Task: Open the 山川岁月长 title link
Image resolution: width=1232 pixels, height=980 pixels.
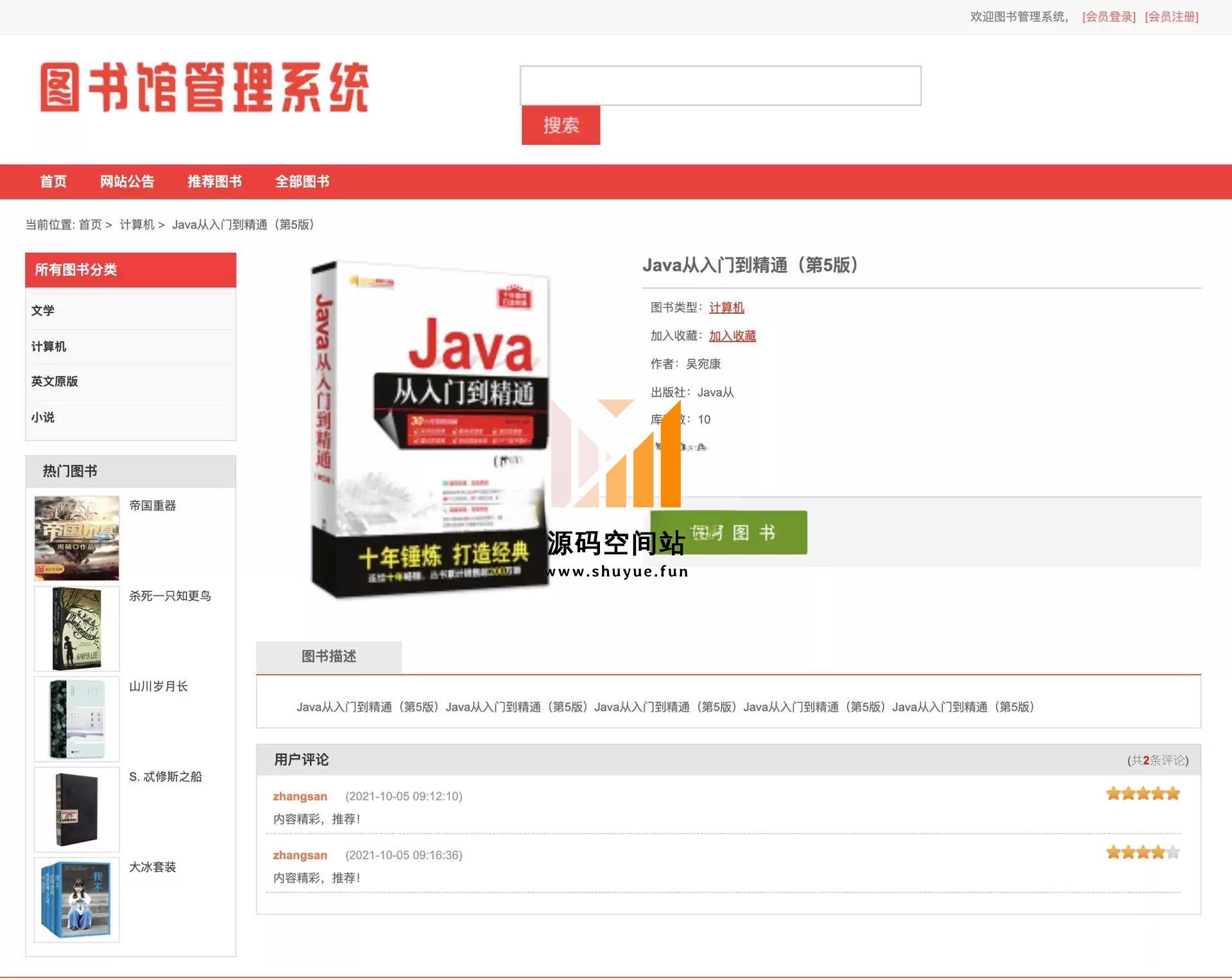Action: click(x=158, y=686)
